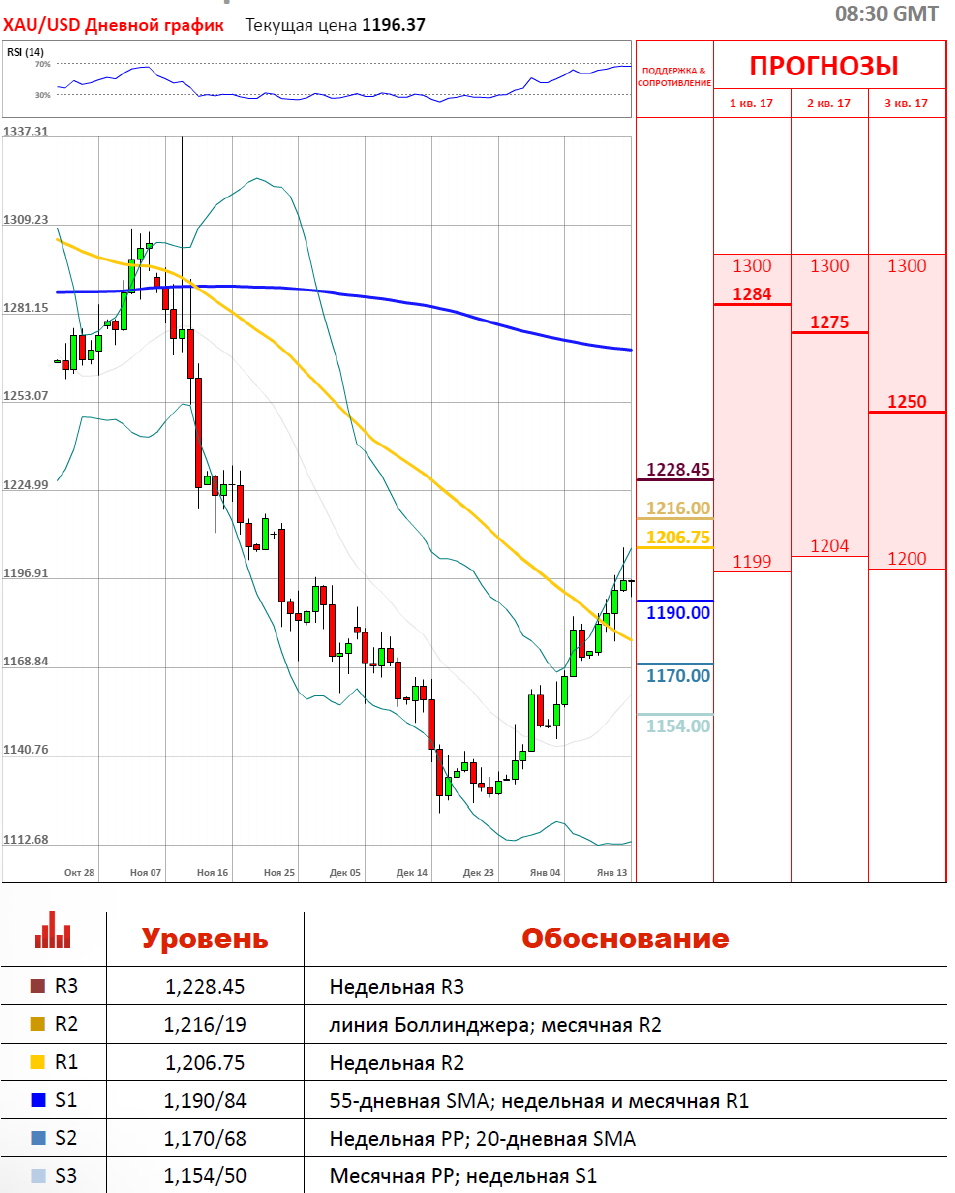The image size is (955, 1193).
Task: Click the S3 light blue color swatch
Action: pyautogui.click(x=39, y=1177)
